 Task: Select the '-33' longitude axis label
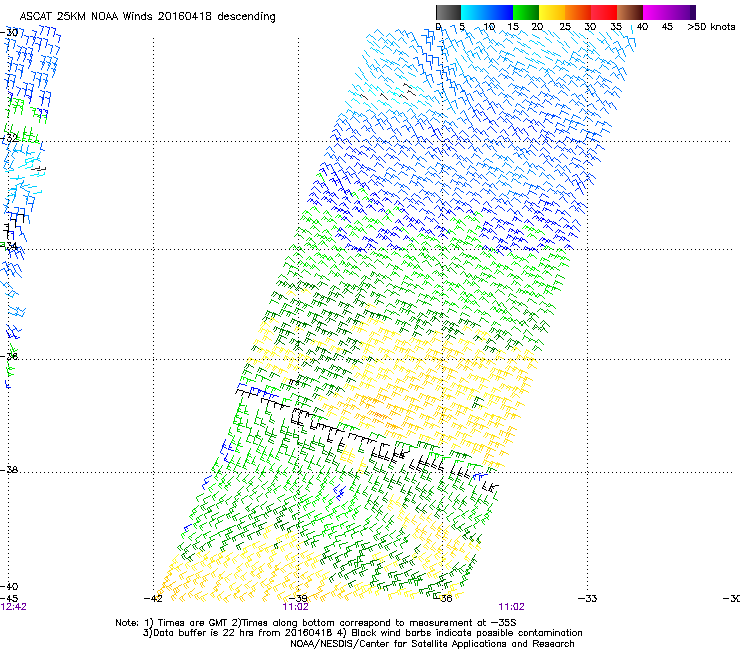click(588, 599)
